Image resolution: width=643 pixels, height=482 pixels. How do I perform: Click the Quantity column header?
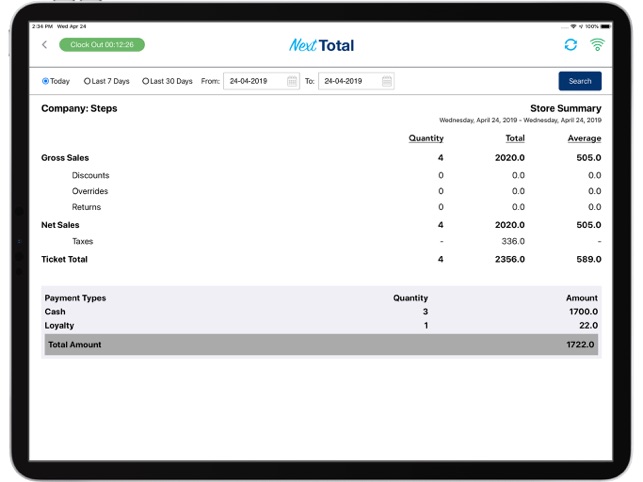pyautogui.click(x=426, y=138)
